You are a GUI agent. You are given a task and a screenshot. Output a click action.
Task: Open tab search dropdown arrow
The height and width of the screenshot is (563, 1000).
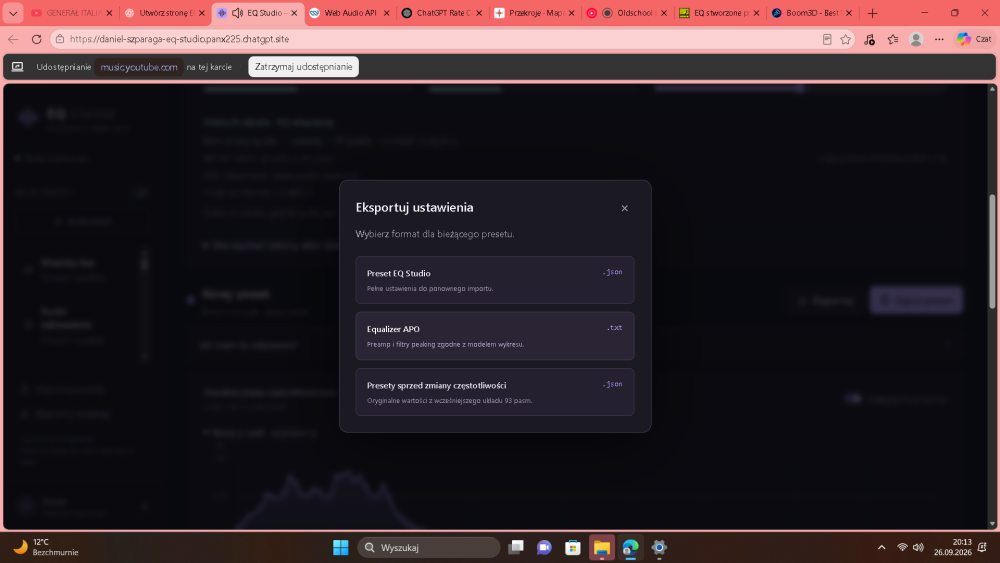[13, 13]
